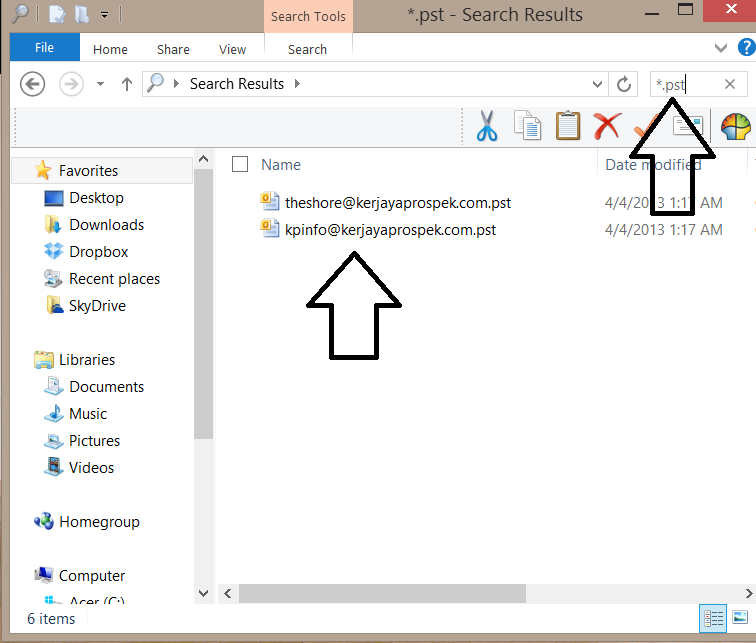Click the red X Delete icon

(607, 126)
